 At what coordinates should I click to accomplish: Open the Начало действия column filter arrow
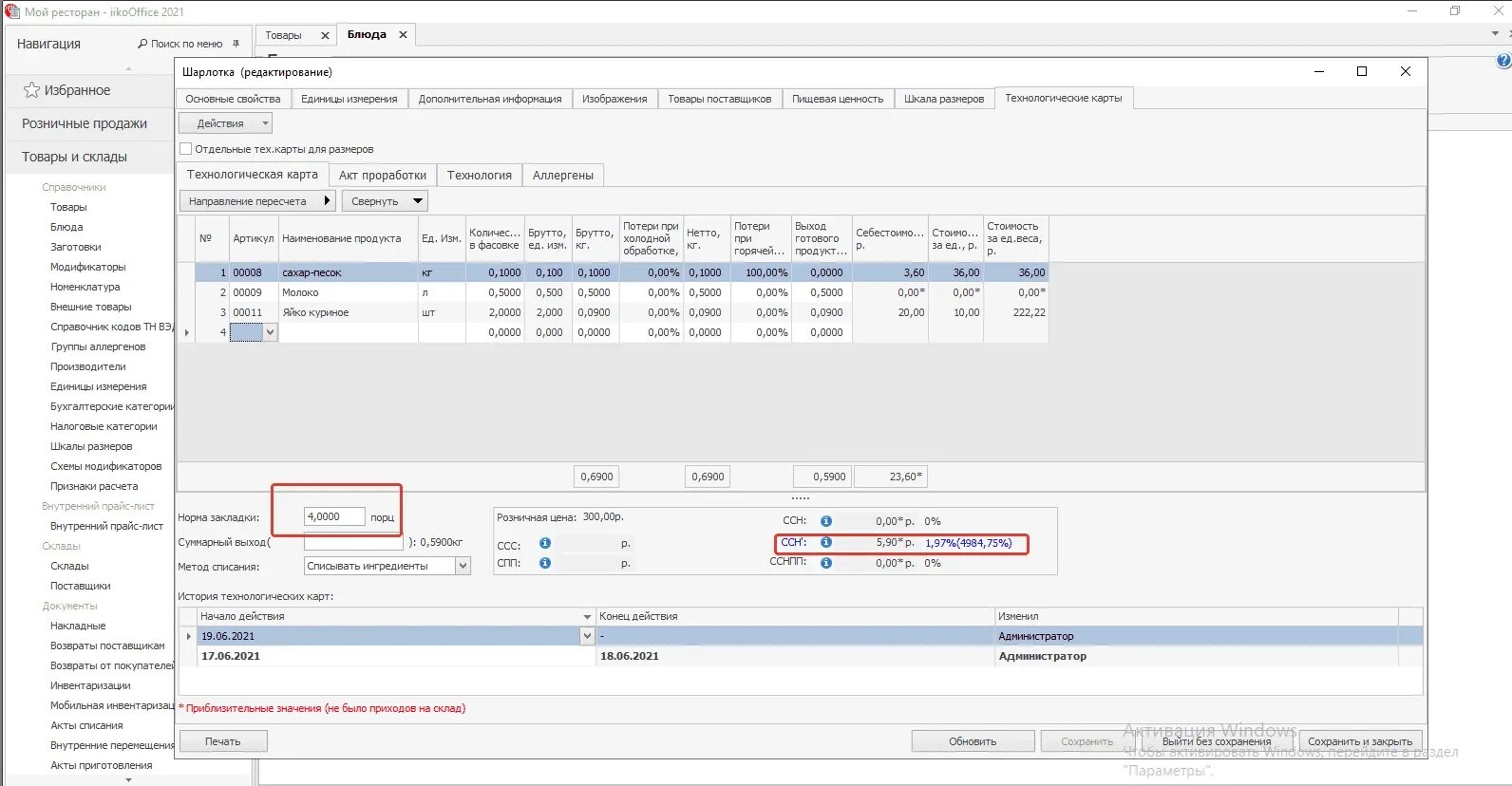[587, 617]
